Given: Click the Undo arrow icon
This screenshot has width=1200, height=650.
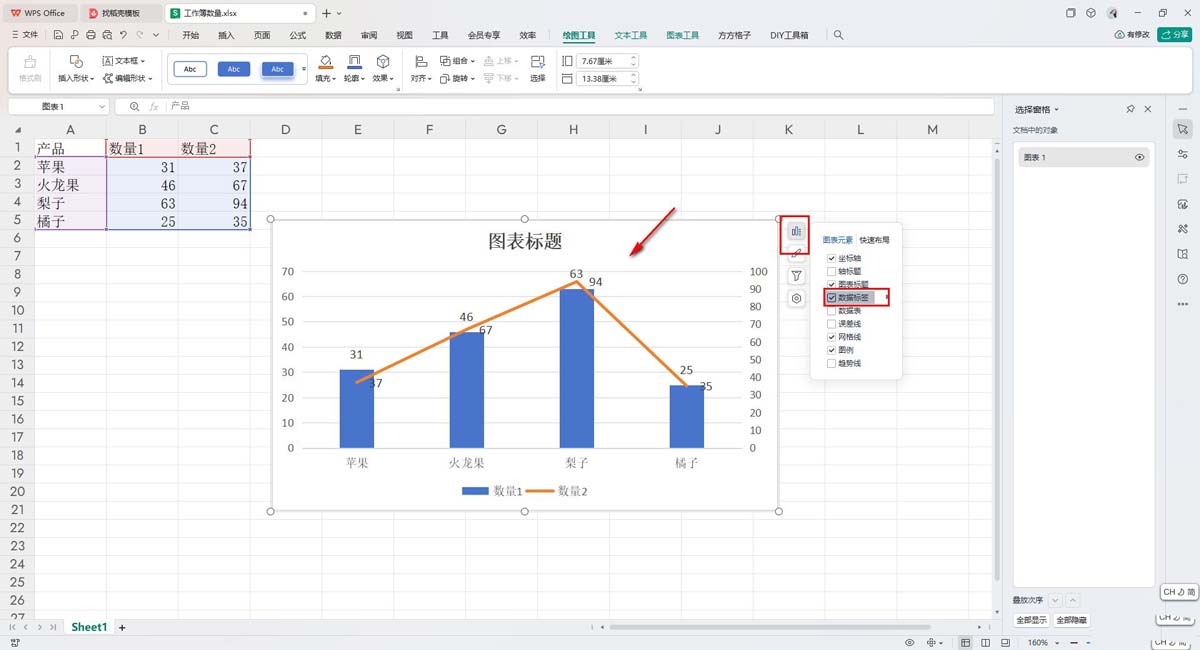Looking at the screenshot, I should (x=124, y=35).
